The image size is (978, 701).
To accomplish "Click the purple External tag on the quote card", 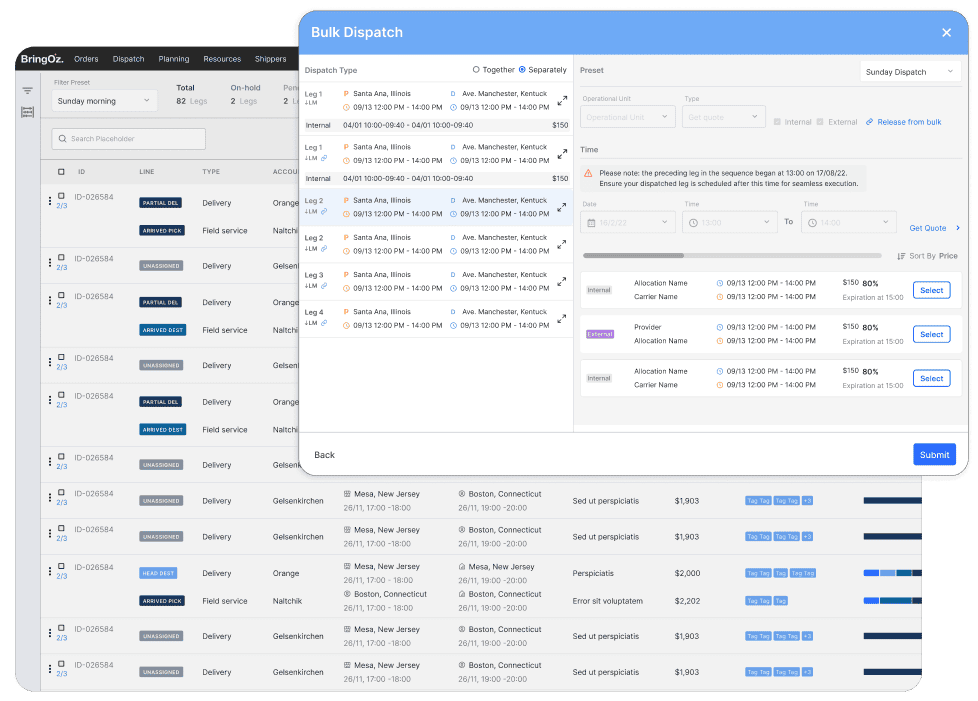I will pyautogui.click(x=600, y=334).
